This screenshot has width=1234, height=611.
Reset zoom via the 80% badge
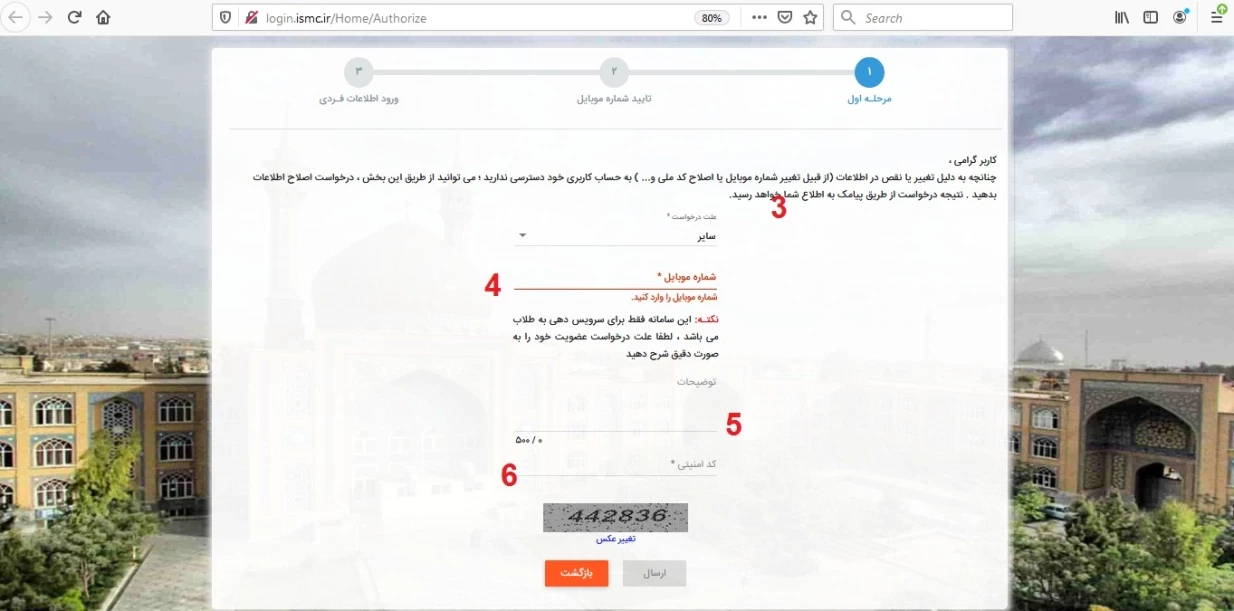coord(711,17)
